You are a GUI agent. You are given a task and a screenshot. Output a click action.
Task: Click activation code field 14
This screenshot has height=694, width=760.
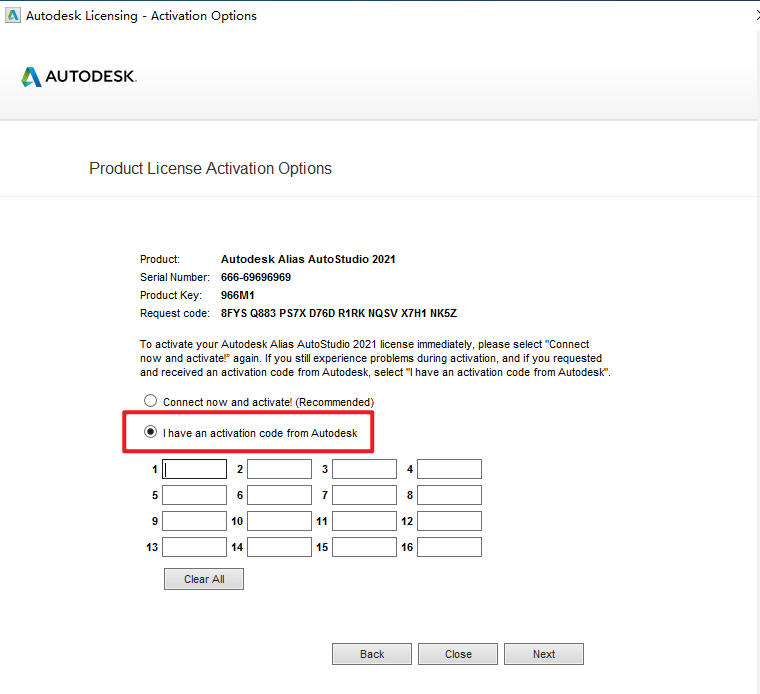click(x=279, y=547)
